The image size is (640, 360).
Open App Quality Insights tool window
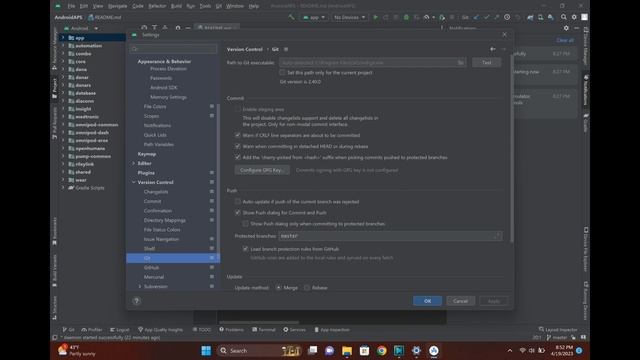(x=160, y=329)
